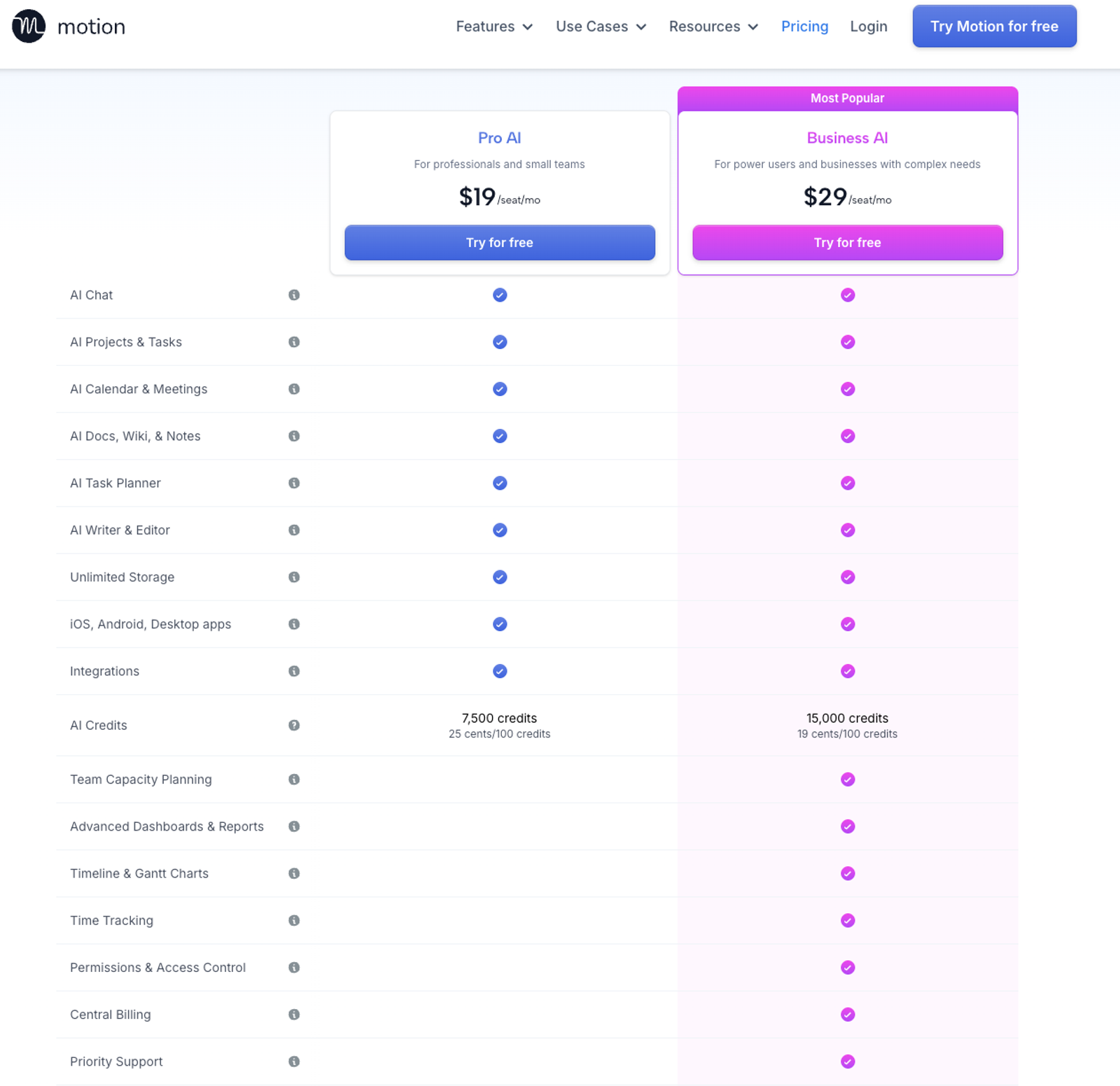Click the motion wordmark text
Screen dimensions: 1120x1086
pyautogui.click(x=91, y=27)
